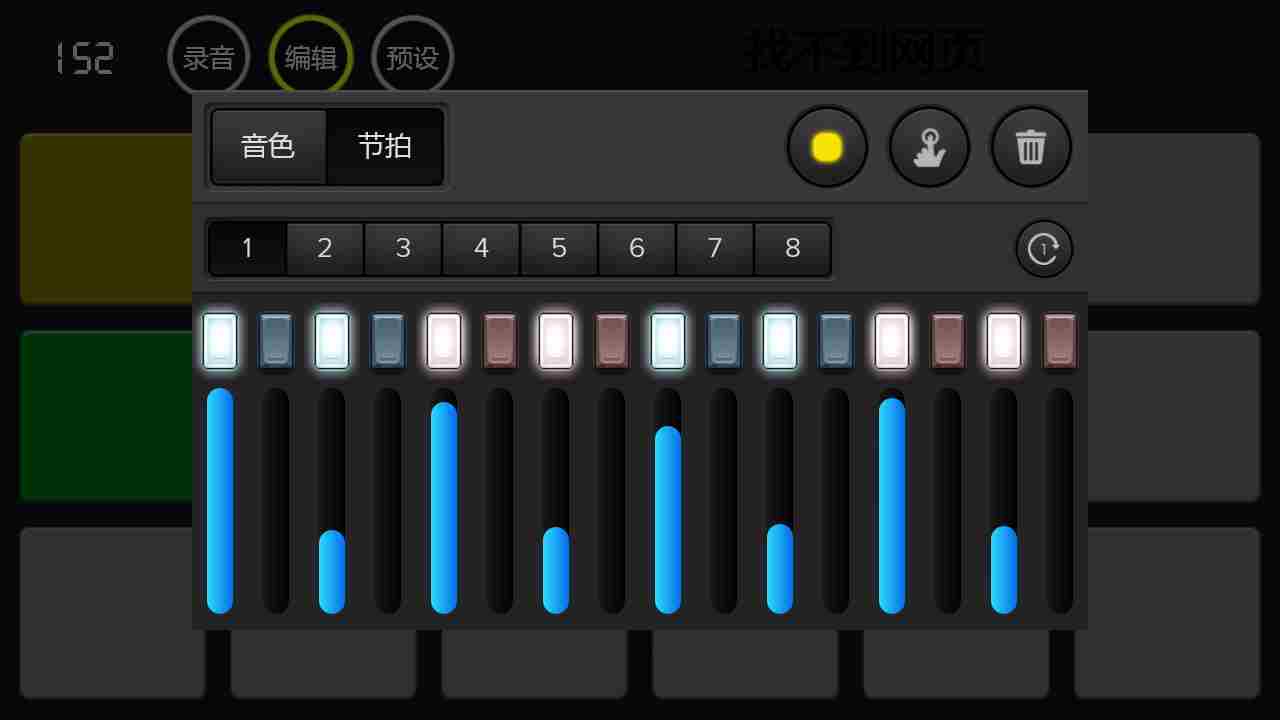The height and width of the screenshot is (720, 1280).
Task: Click the trash icon to clear pattern
Action: point(1031,146)
